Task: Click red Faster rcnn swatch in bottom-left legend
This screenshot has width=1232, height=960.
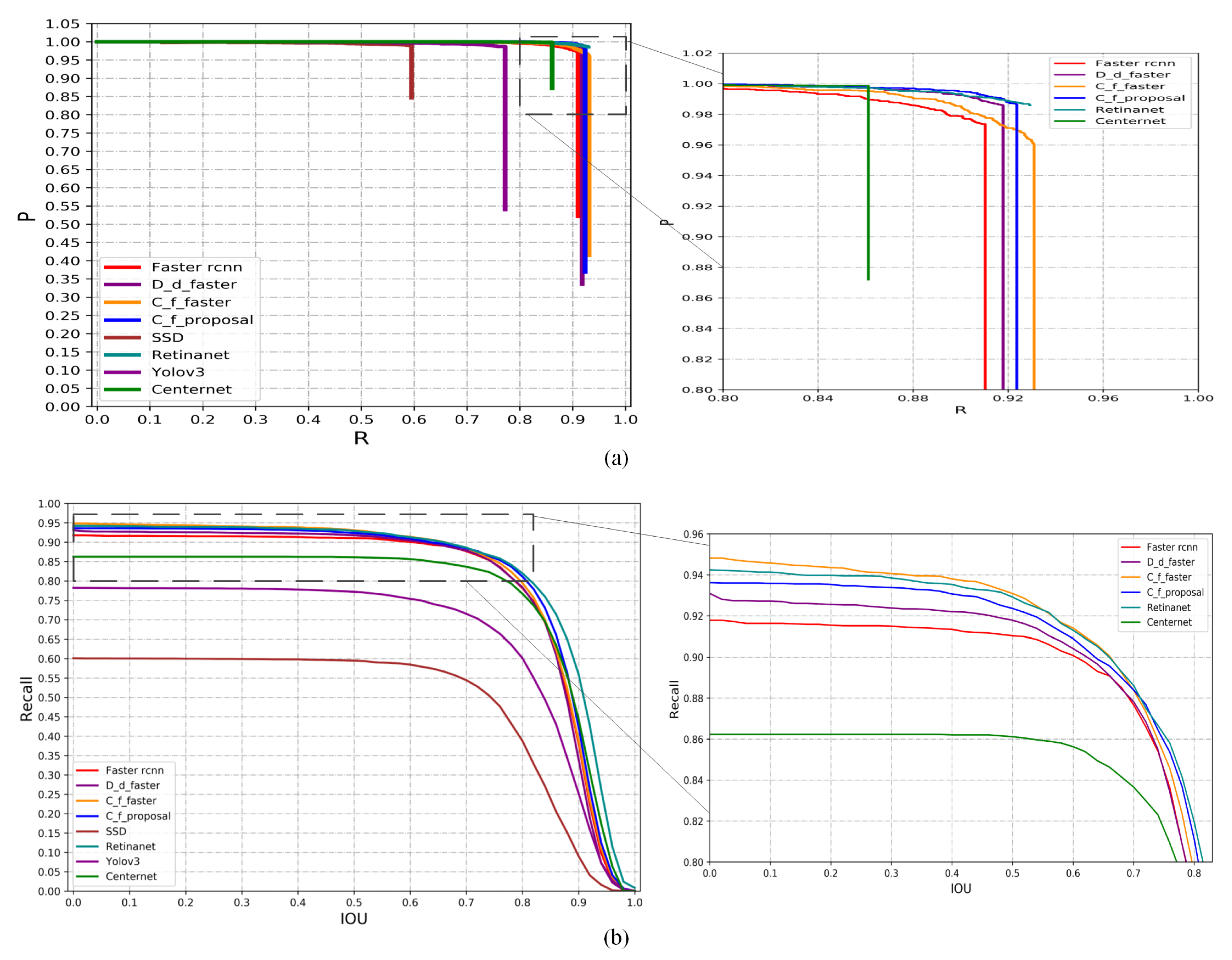Action: [87, 771]
